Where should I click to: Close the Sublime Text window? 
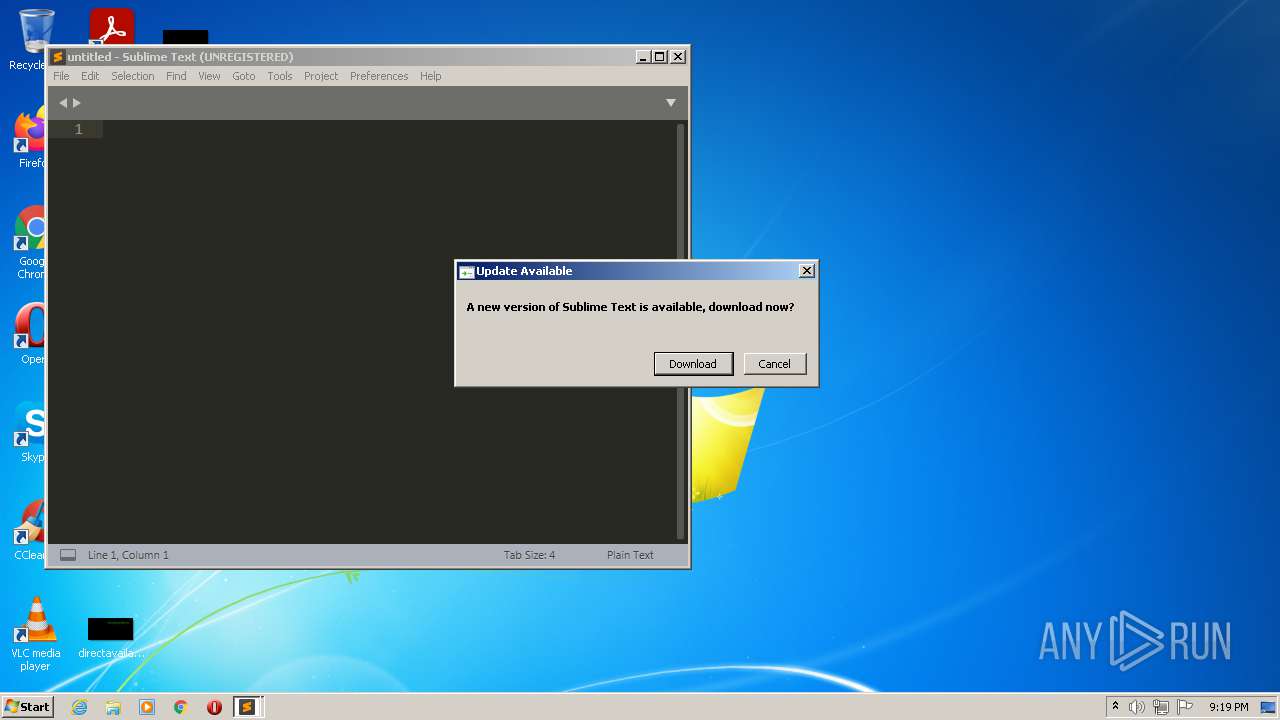coord(678,57)
